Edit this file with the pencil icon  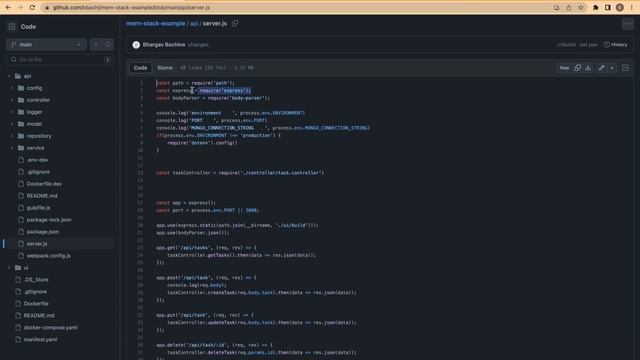[602, 68]
